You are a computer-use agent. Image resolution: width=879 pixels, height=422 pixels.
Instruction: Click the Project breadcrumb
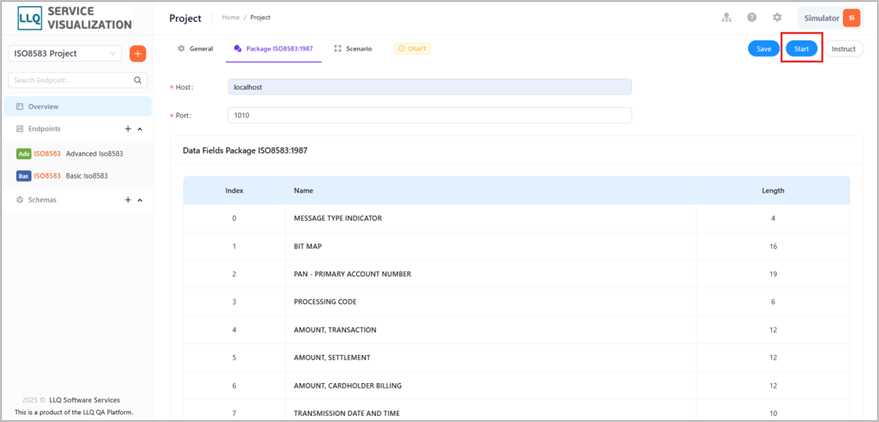[260, 17]
